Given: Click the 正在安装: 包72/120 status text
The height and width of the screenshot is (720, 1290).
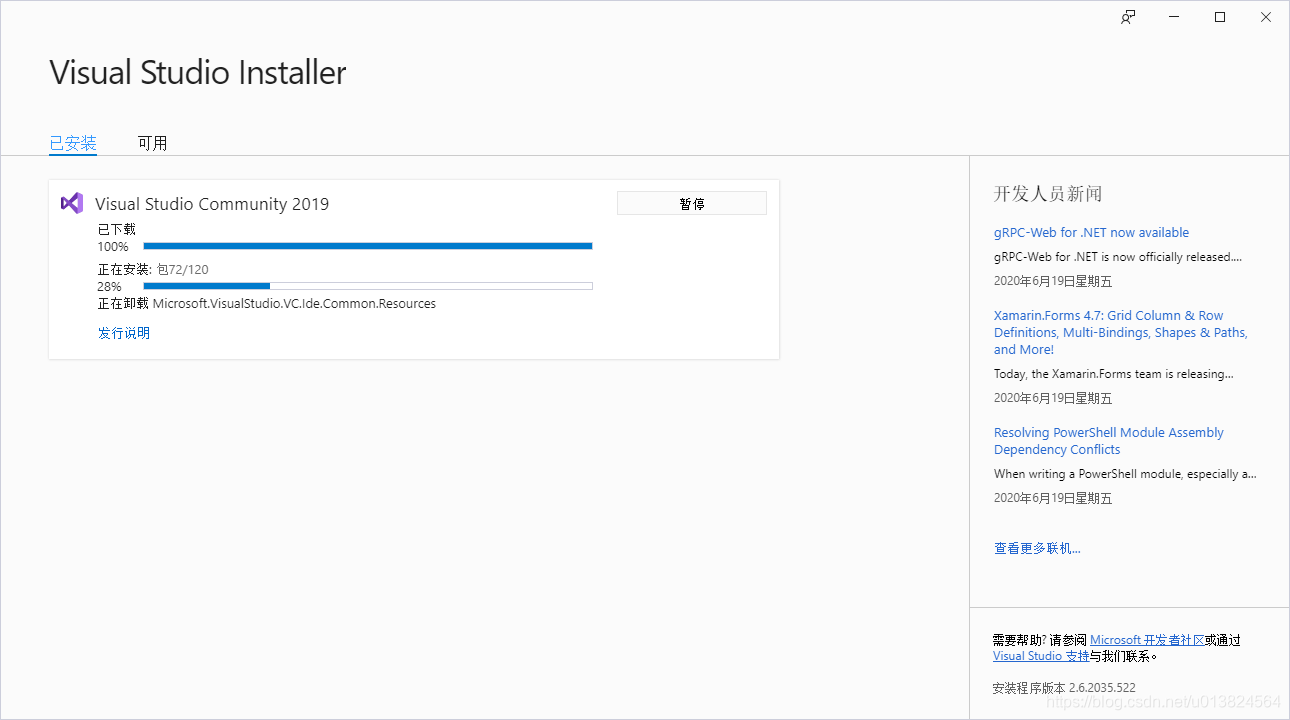Looking at the screenshot, I should pyautogui.click(x=153, y=269).
